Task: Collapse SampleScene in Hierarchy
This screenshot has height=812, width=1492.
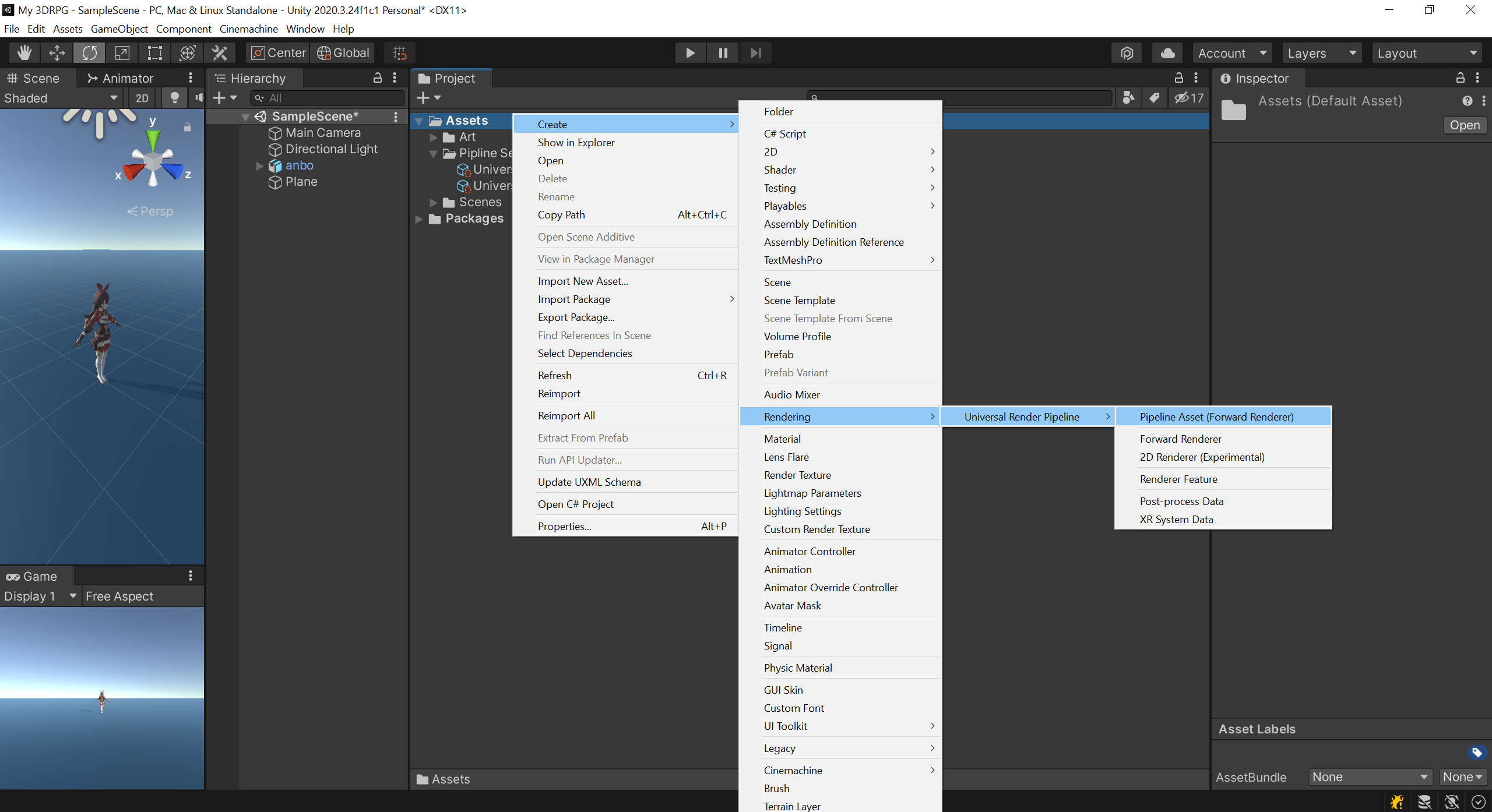Action: [x=245, y=117]
